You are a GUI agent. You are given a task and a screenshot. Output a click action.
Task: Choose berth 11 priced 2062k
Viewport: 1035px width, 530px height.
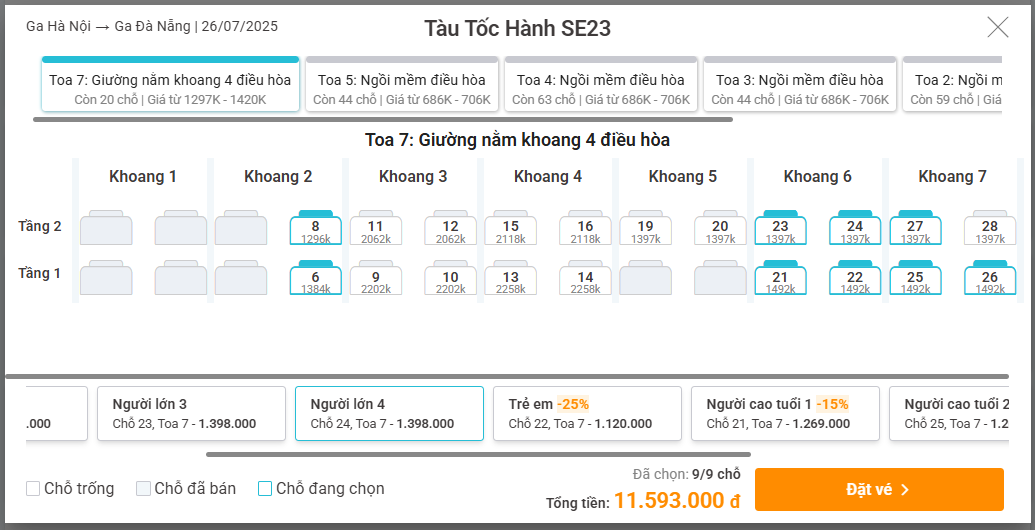click(x=375, y=228)
